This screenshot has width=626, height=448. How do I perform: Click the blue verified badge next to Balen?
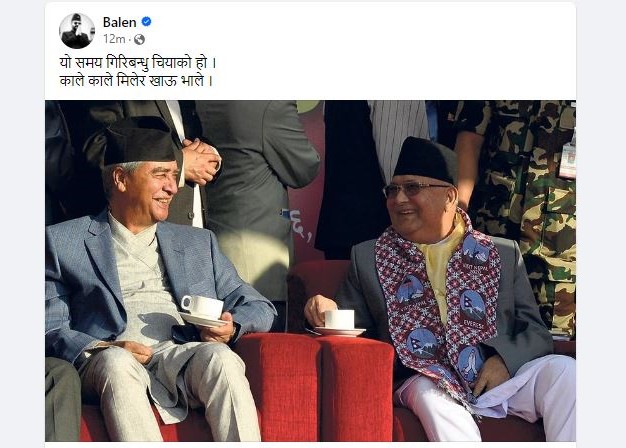pyautogui.click(x=147, y=22)
